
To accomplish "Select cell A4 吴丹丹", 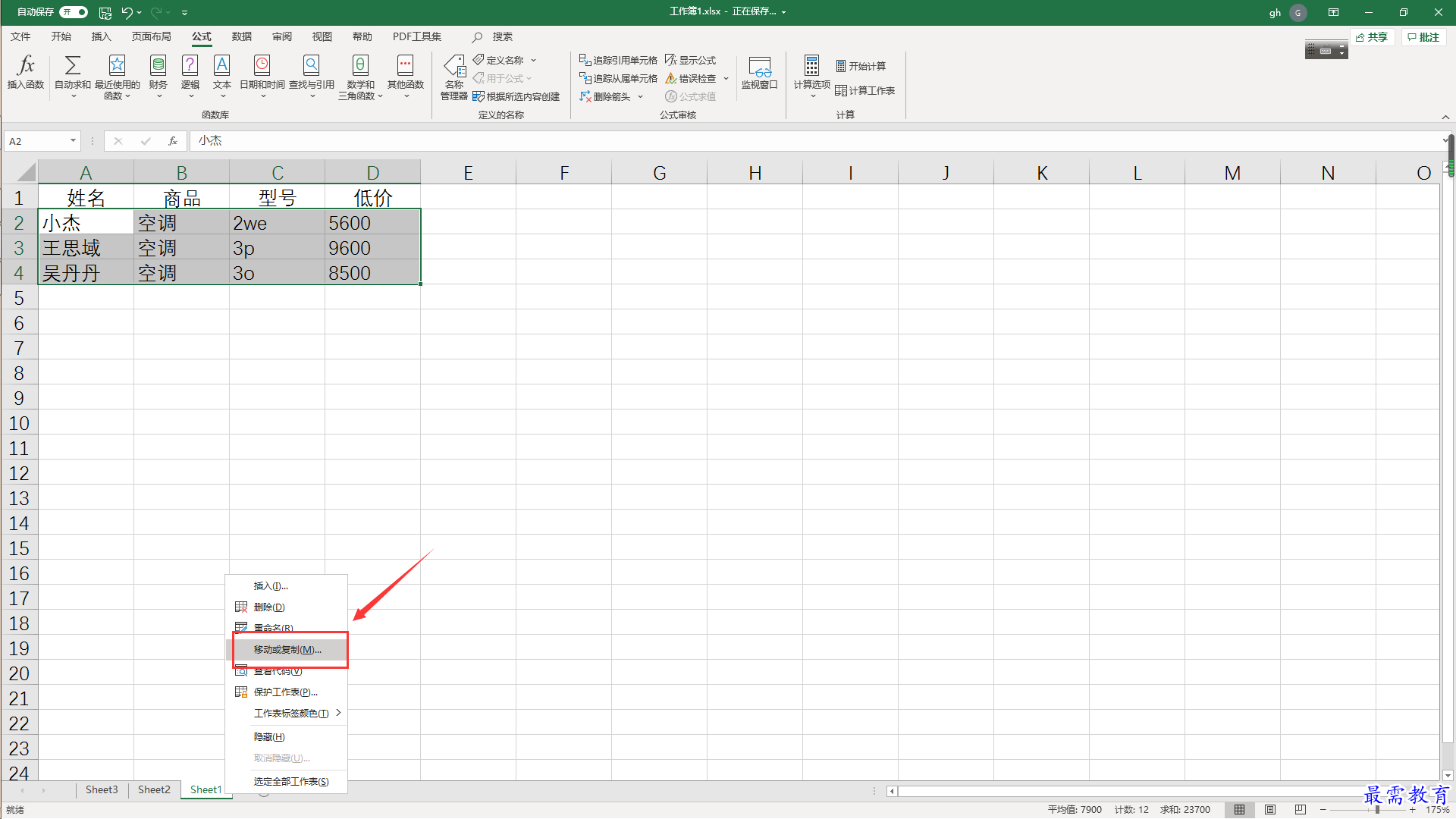I will click(x=86, y=273).
